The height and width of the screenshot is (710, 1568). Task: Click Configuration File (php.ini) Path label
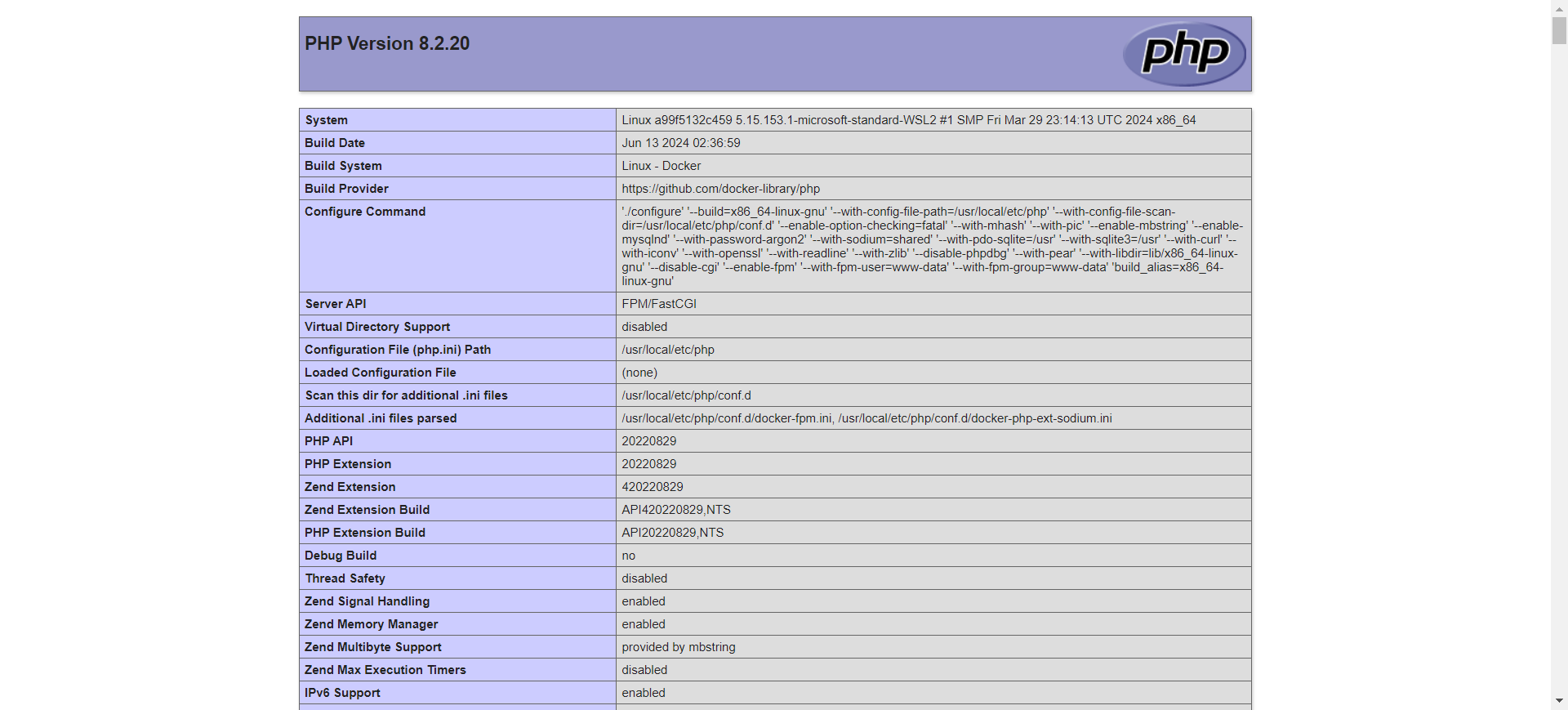pyautogui.click(x=398, y=350)
